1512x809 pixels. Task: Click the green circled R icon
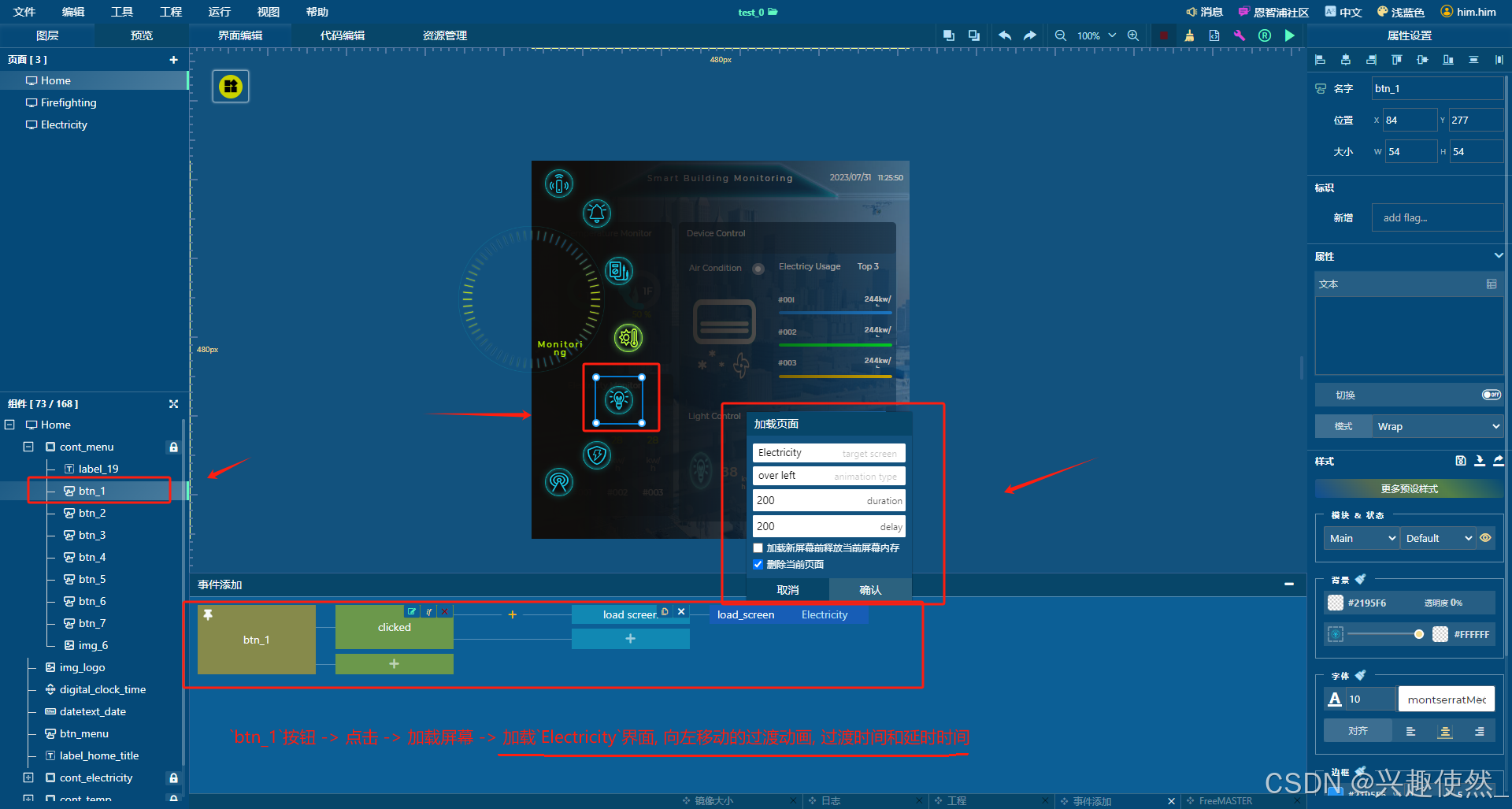pos(1265,35)
